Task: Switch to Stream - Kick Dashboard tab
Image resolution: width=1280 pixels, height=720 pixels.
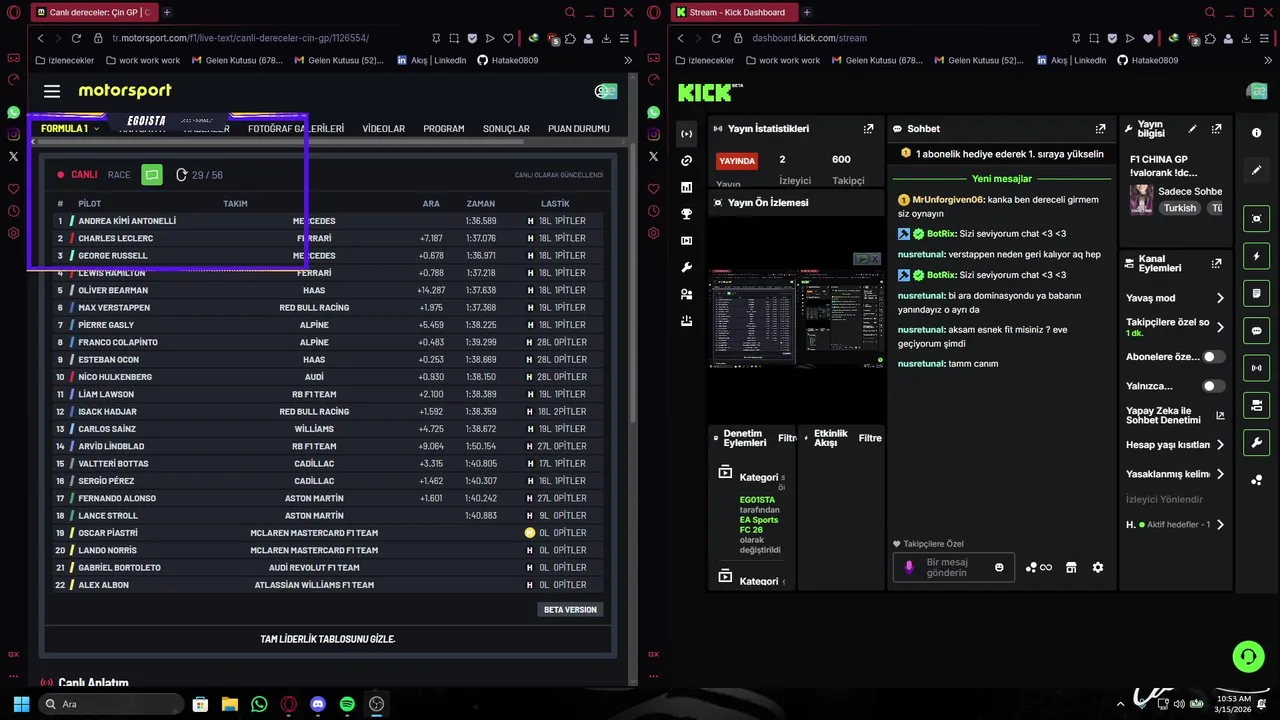Action: 735,12
